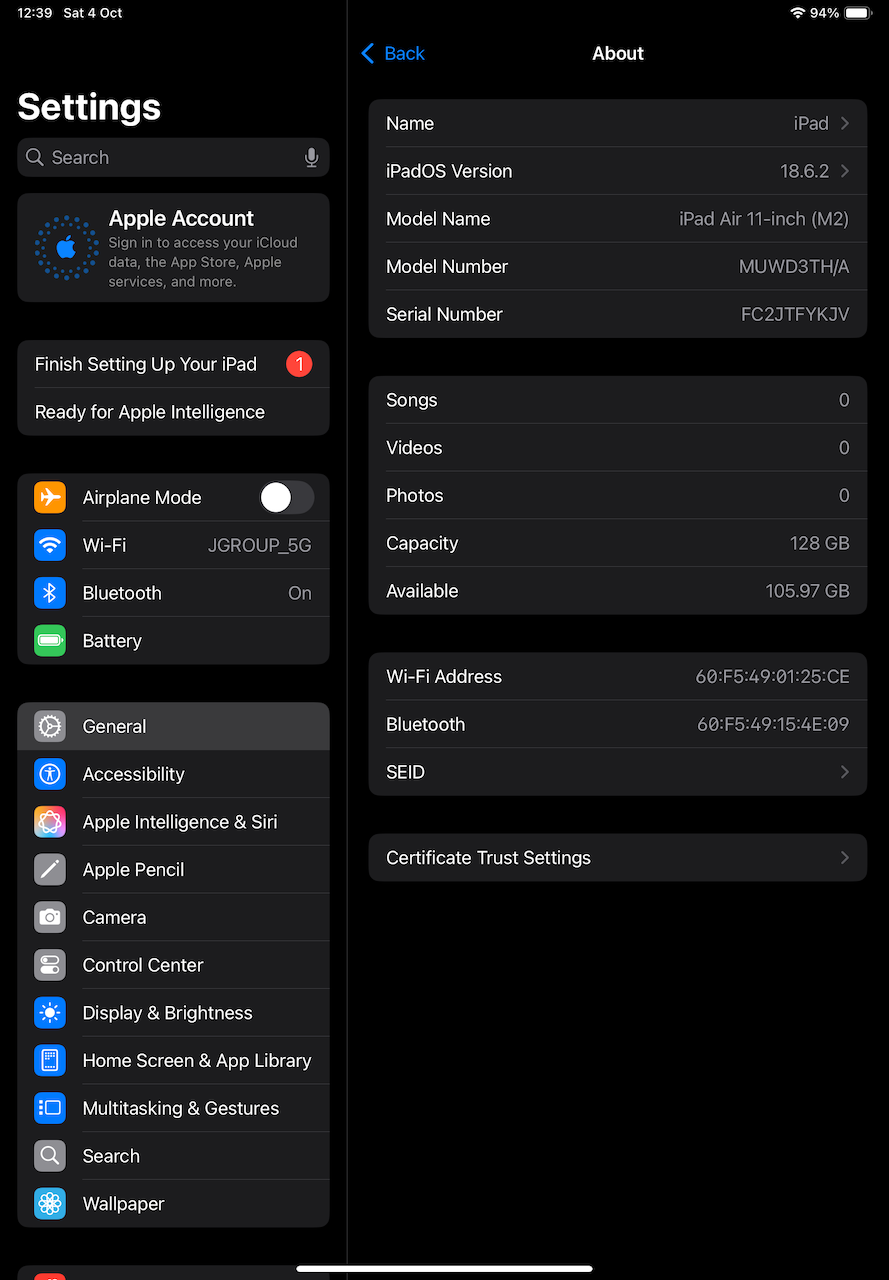Select General in the sidebar
Screen dimensions: 889x1280
pos(173,726)
